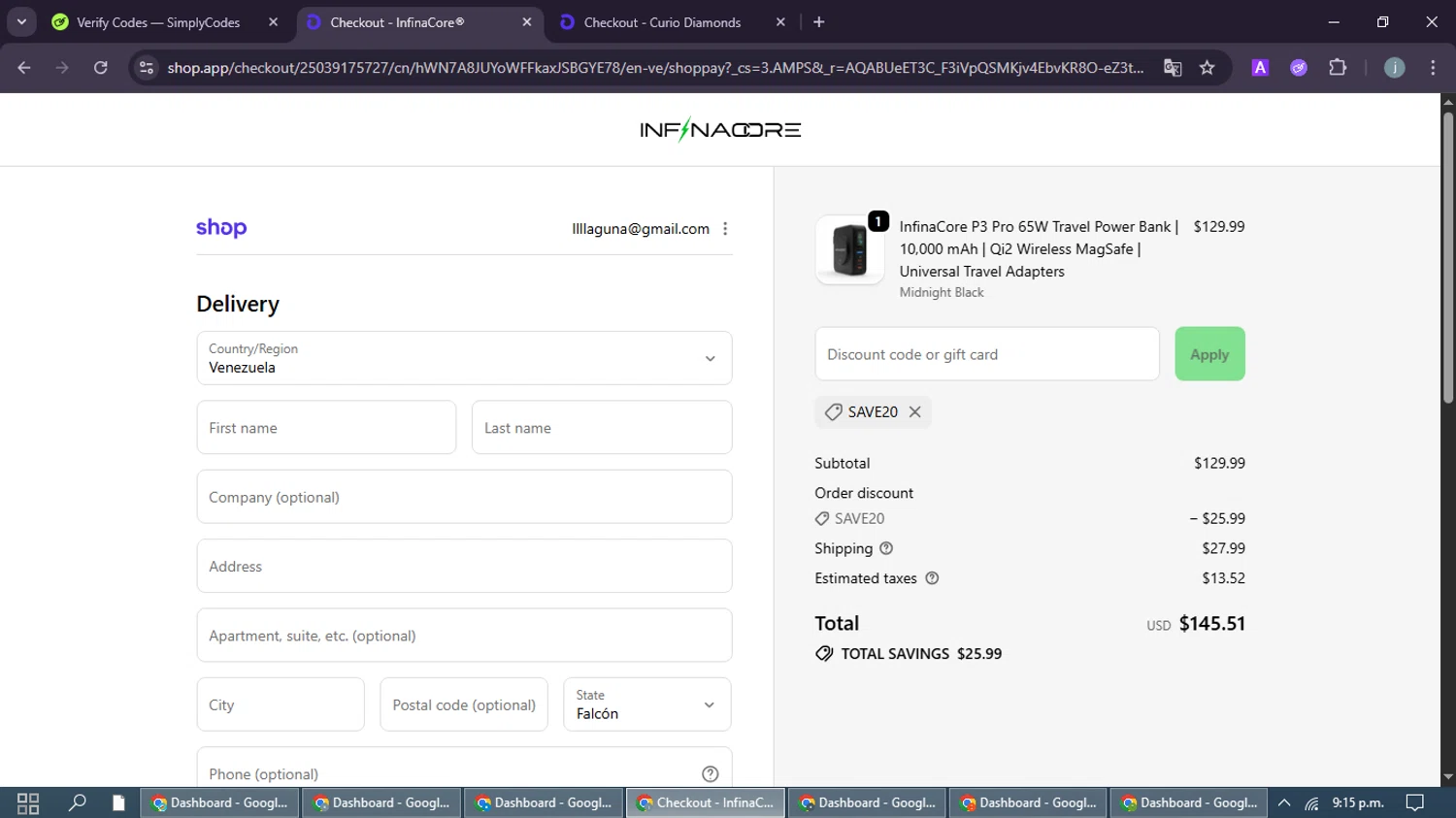
Task: Reload the checkout page
Action: click(101, 68)
